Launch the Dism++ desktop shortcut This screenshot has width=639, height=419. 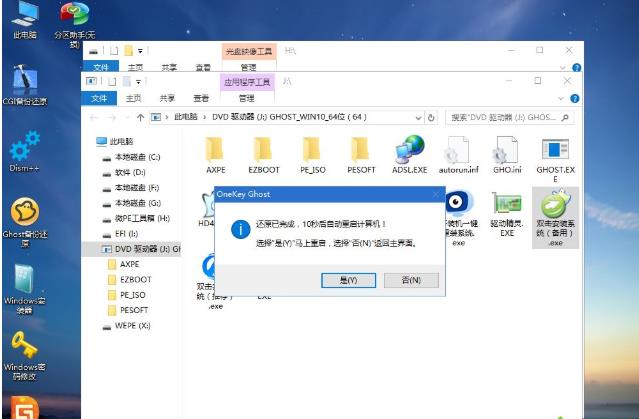24,151
